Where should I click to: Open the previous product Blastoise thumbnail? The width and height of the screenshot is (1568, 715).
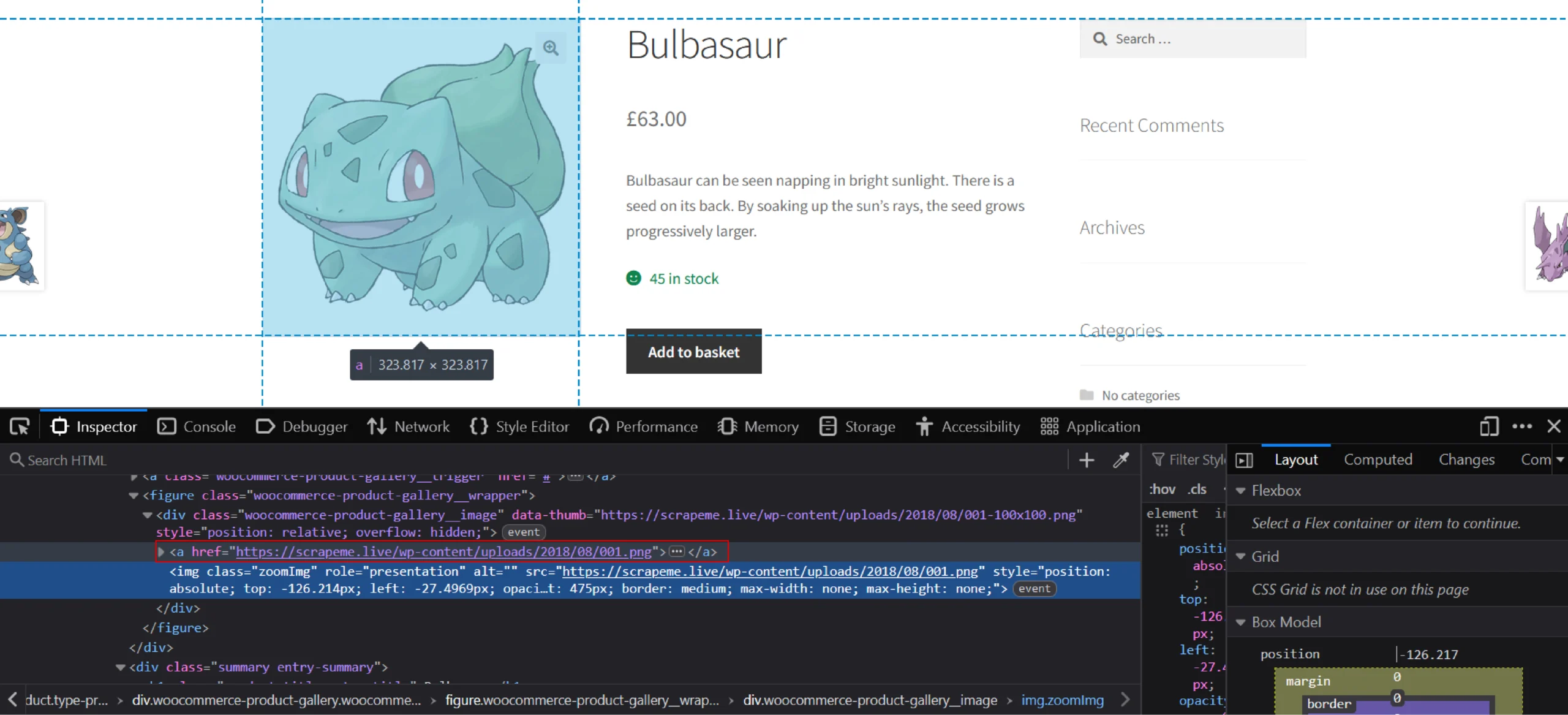pyautogui.click(x=21, y=246)
